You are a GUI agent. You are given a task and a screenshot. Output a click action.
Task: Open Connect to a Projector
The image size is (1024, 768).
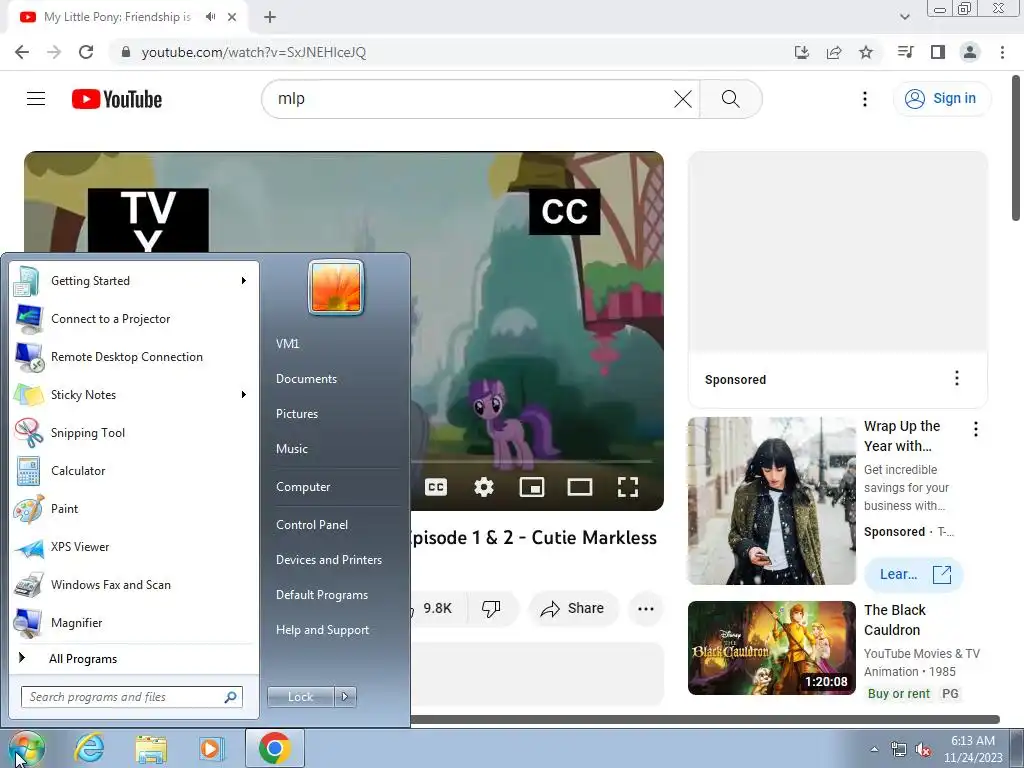[135, 319]
